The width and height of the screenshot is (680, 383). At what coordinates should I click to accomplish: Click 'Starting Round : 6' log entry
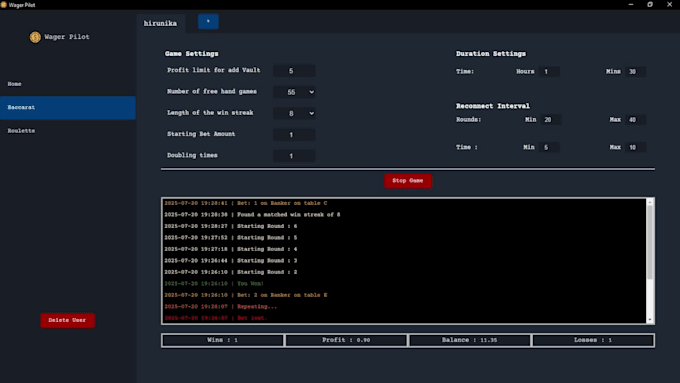pyautogui.click(x=230, y=226)
